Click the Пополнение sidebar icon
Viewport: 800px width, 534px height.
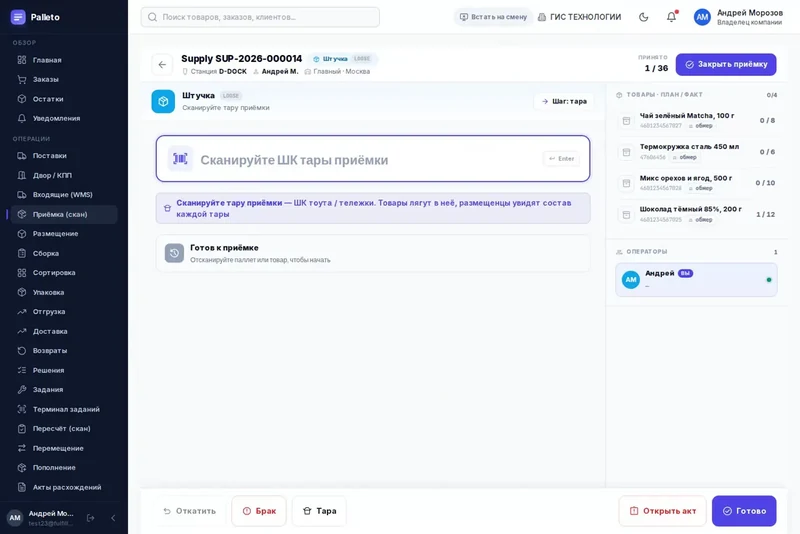tap(21, 468)
